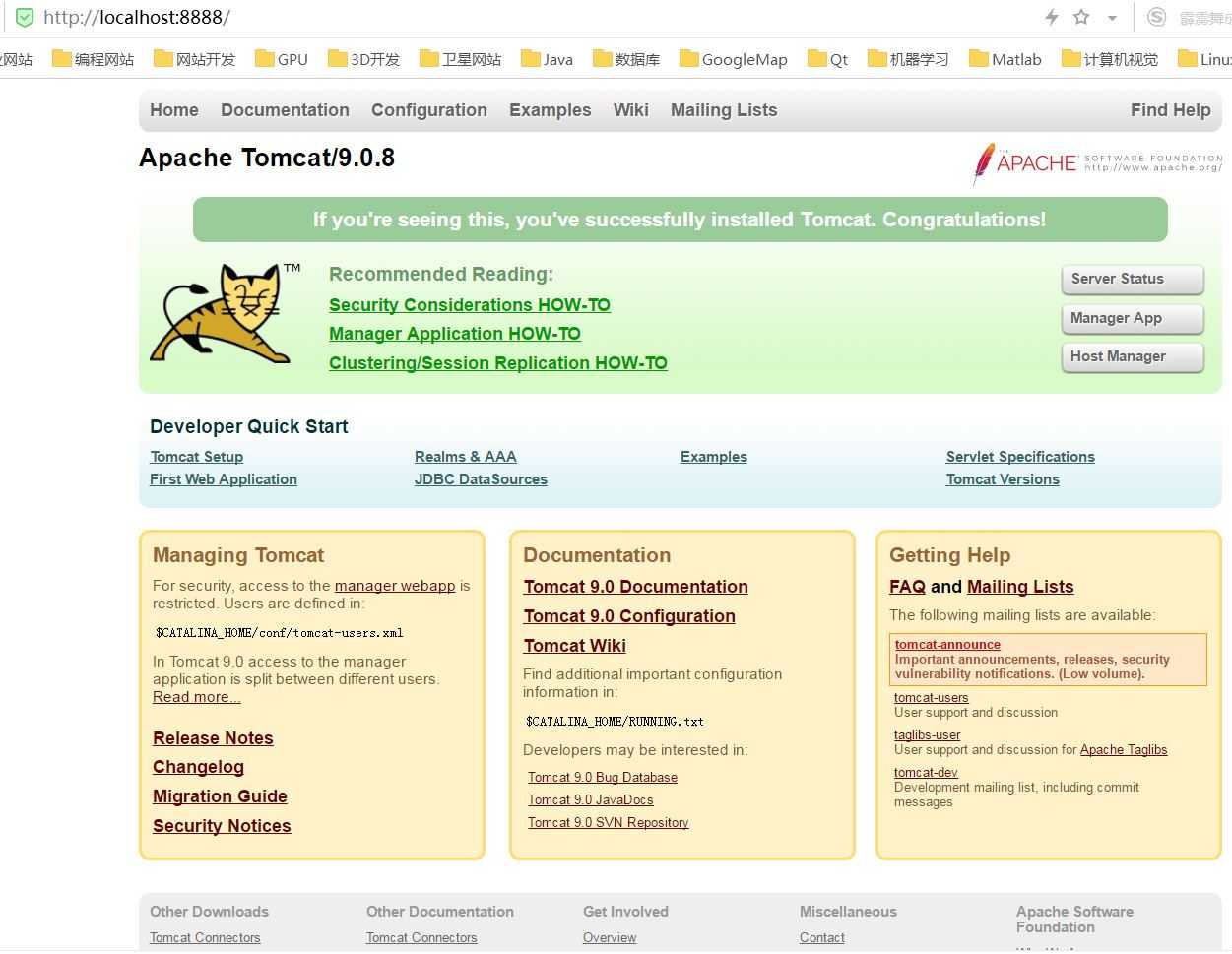
Task: Open the First Web Application link
Action: (x=224, y=479)
